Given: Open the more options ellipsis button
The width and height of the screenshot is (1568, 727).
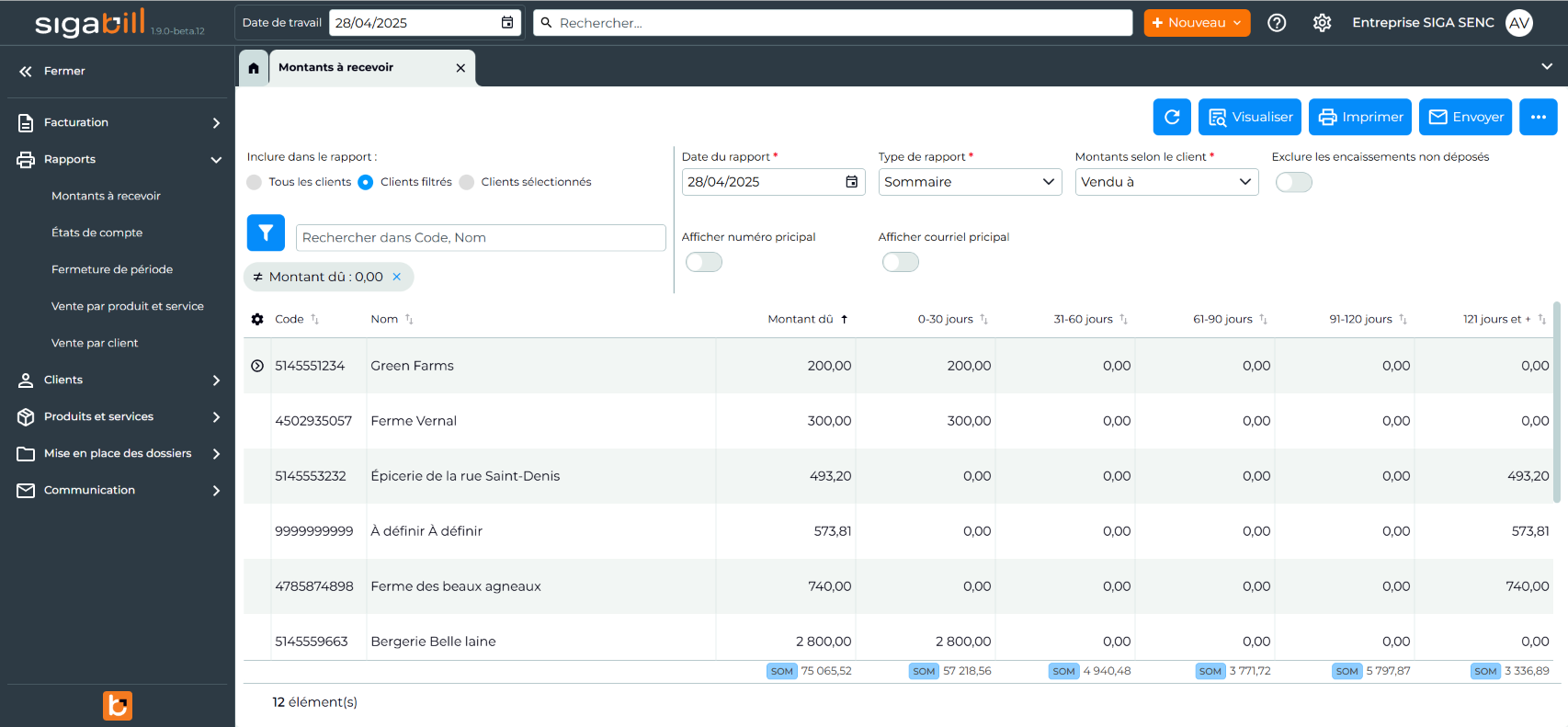Looking at the screenshot, I should pos(1538,117).
